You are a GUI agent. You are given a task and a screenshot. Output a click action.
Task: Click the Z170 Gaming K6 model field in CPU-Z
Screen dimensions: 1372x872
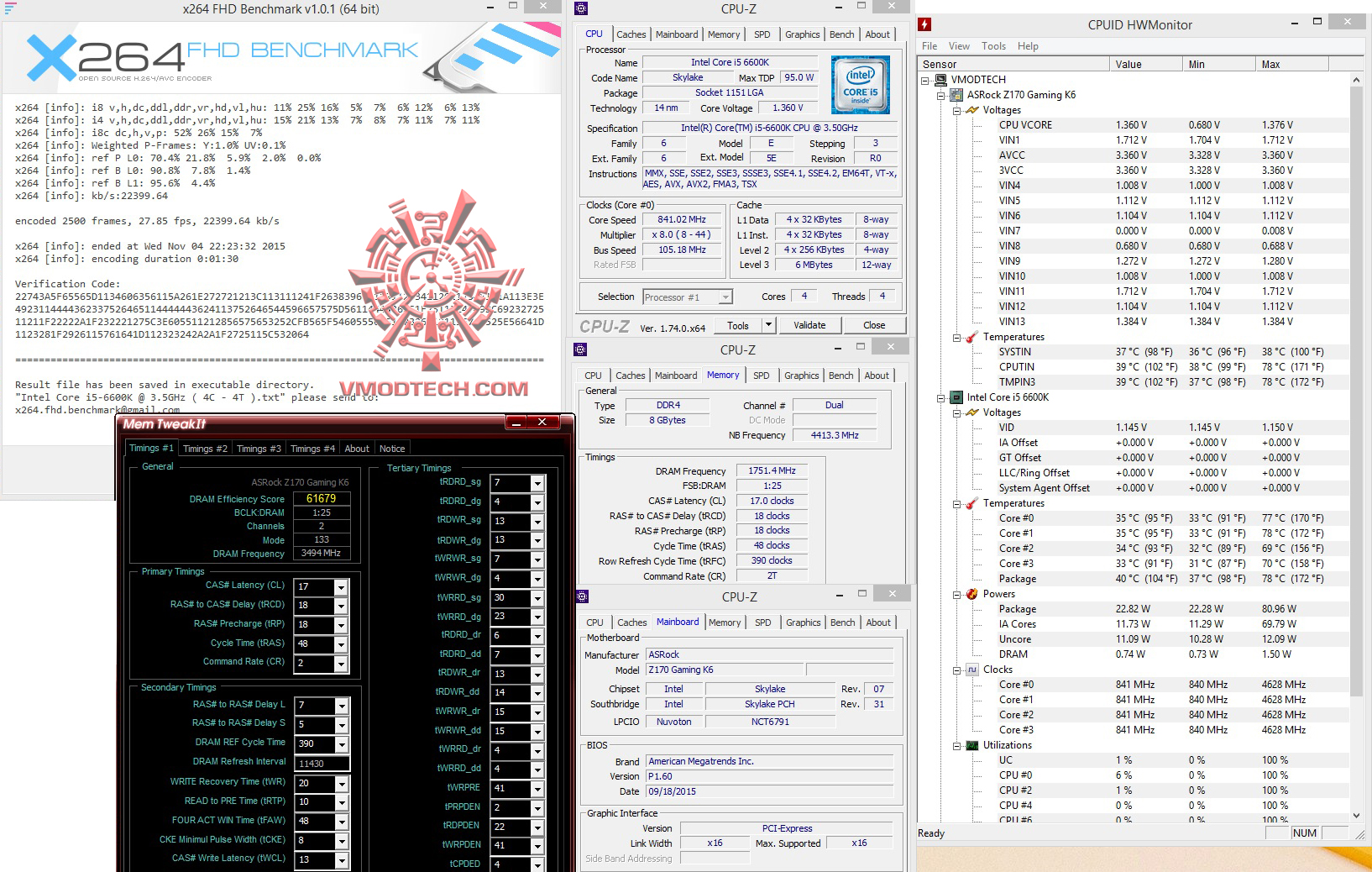click(x=725, y=670)
